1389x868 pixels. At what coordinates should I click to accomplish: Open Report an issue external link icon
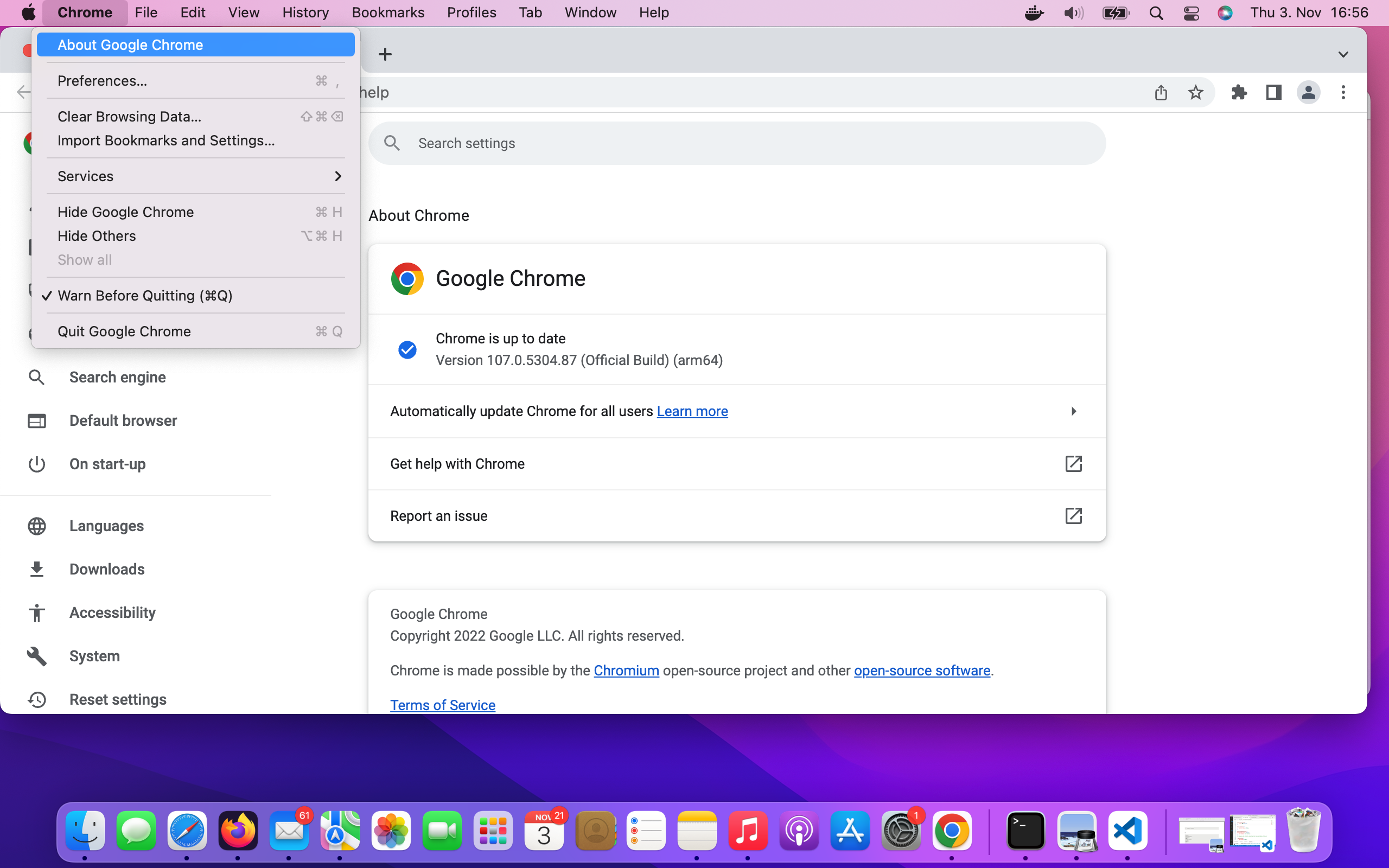[1073, 515]
